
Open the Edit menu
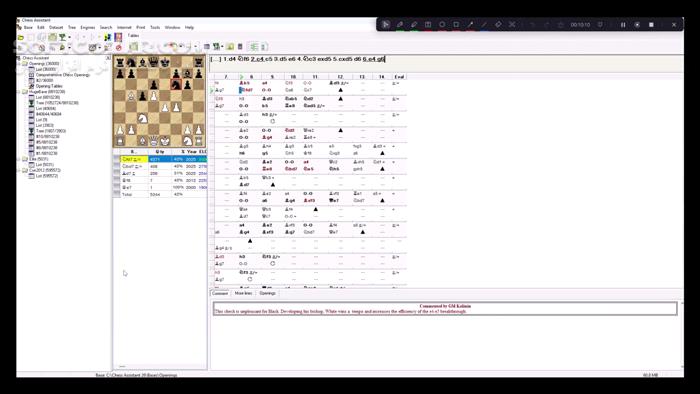pyautogui.click(x=41, y=28)
